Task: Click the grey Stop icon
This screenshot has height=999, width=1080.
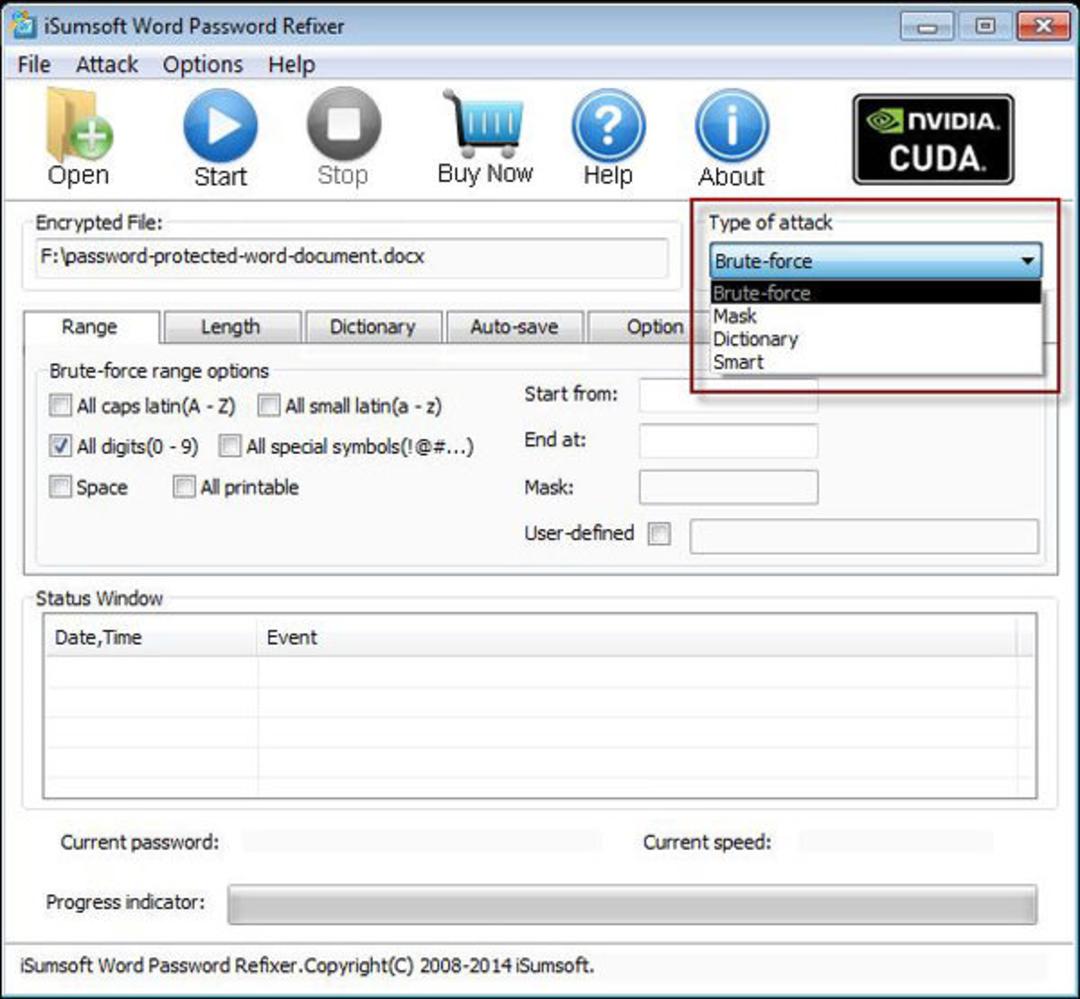Action: (344, 124)
